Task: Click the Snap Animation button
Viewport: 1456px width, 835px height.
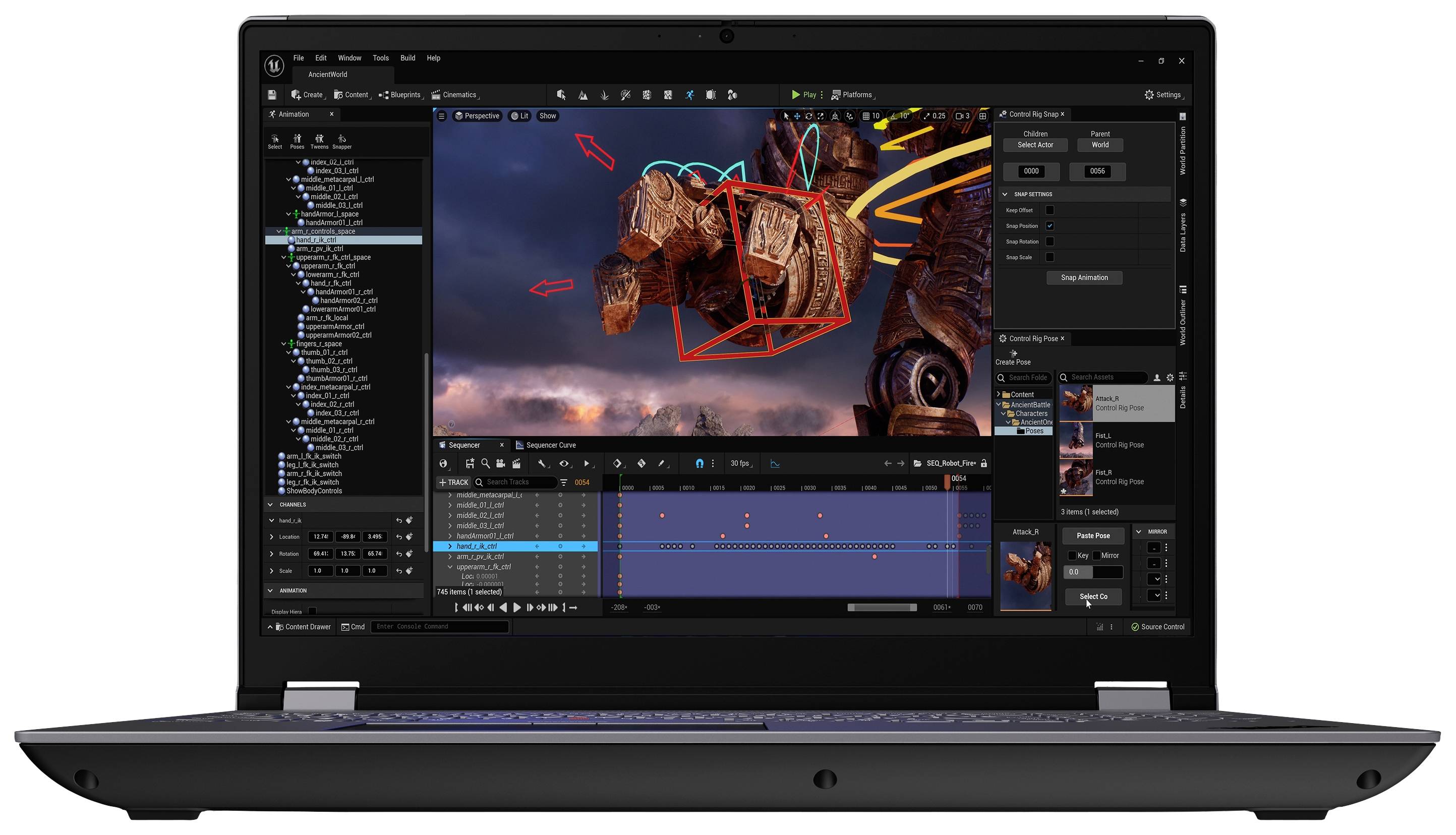Action: coord(1084,277)
